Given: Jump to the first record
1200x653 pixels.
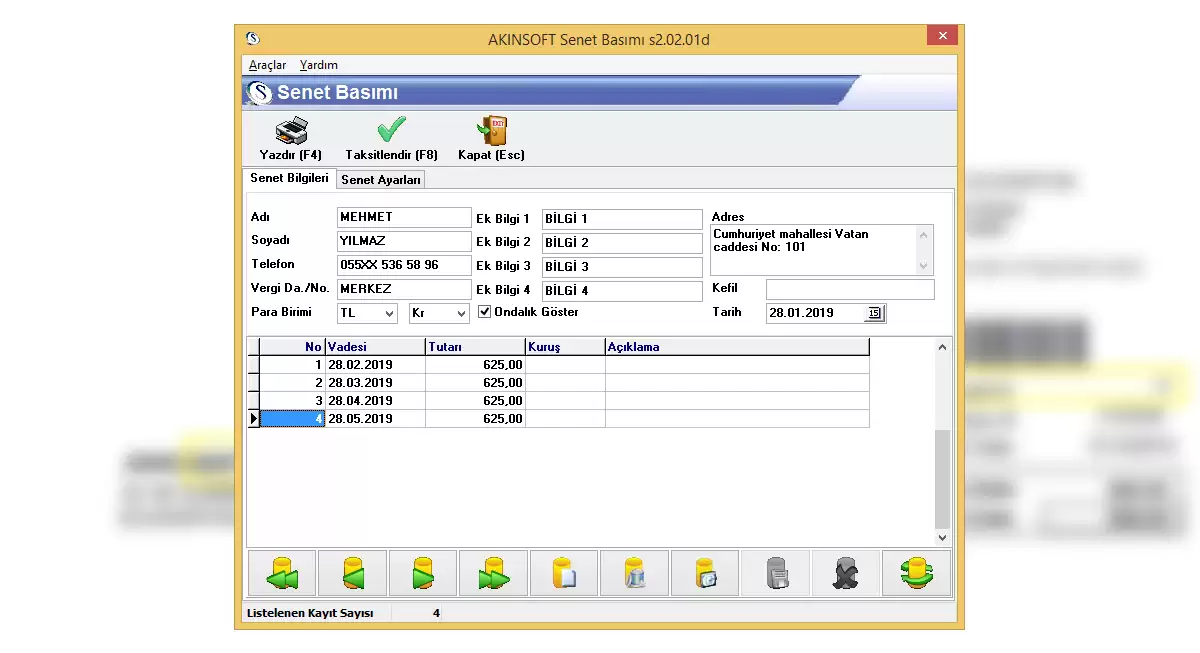Looking at the screenshot, I should click(x=281, y=574).
